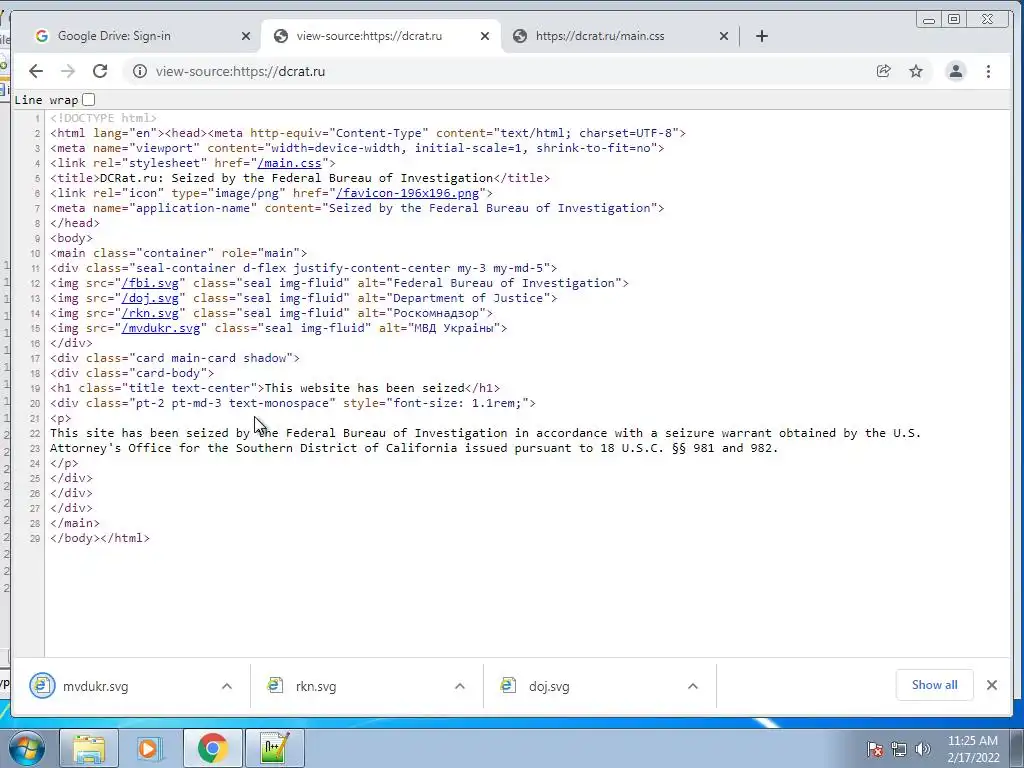
Task: Click 'This website has been seized' heading text
Action: coord(364,389)
